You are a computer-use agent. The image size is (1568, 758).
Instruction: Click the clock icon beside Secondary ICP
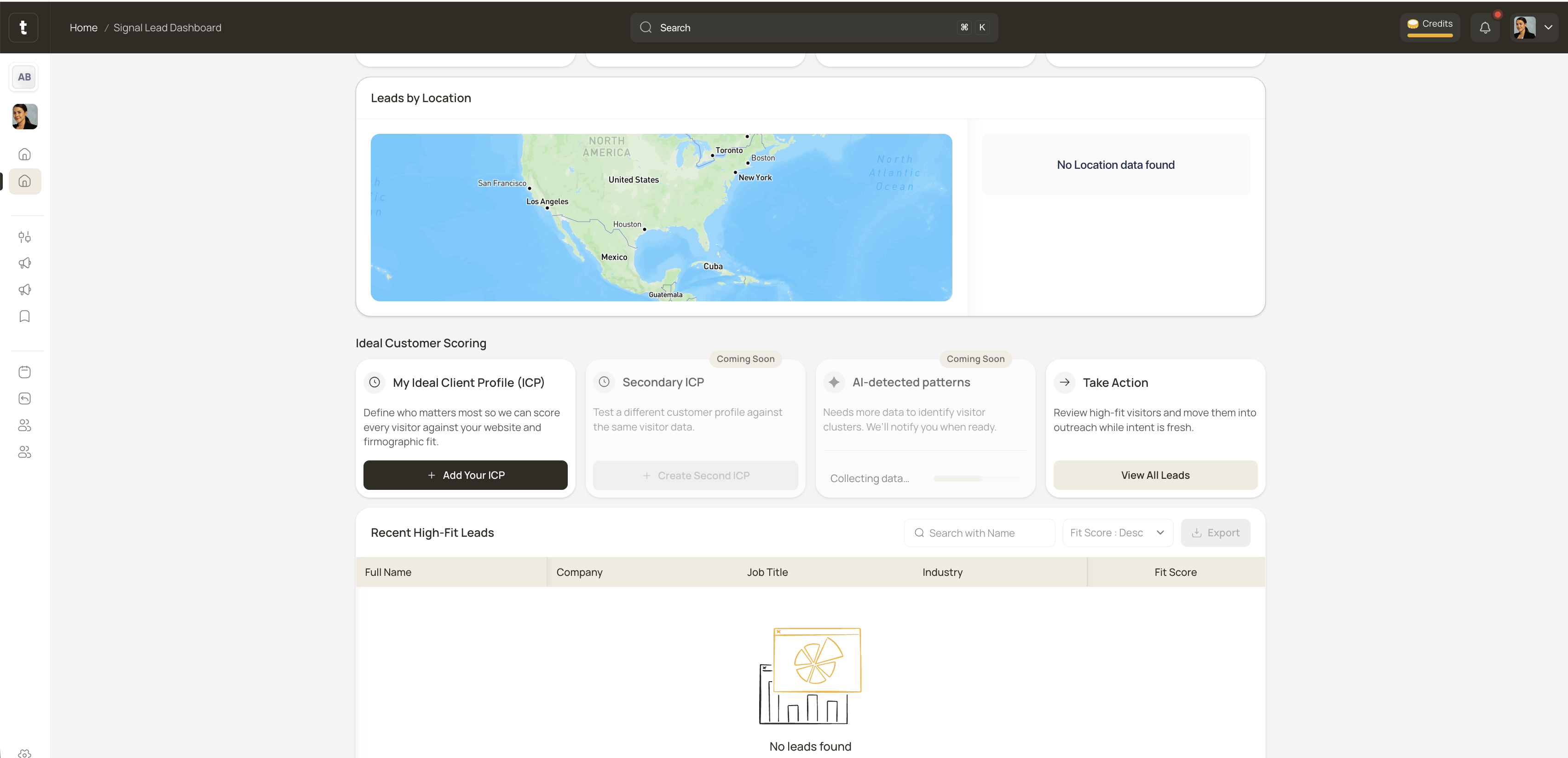pos(604,382)
